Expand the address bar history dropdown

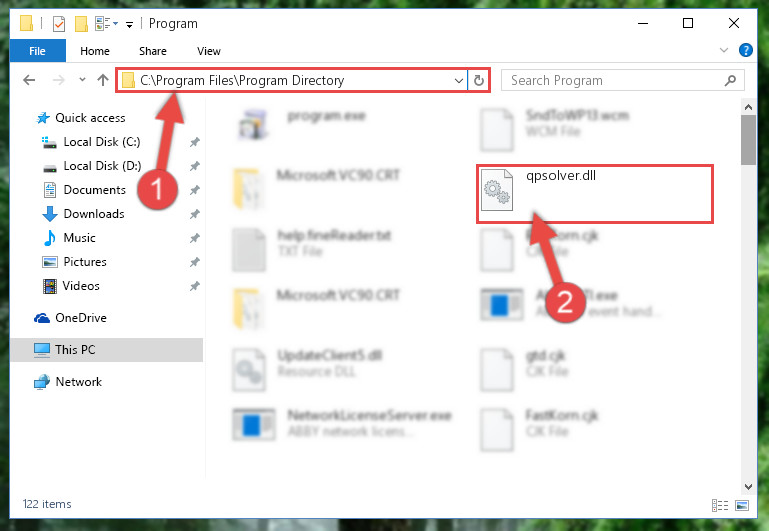coord(459,80)
